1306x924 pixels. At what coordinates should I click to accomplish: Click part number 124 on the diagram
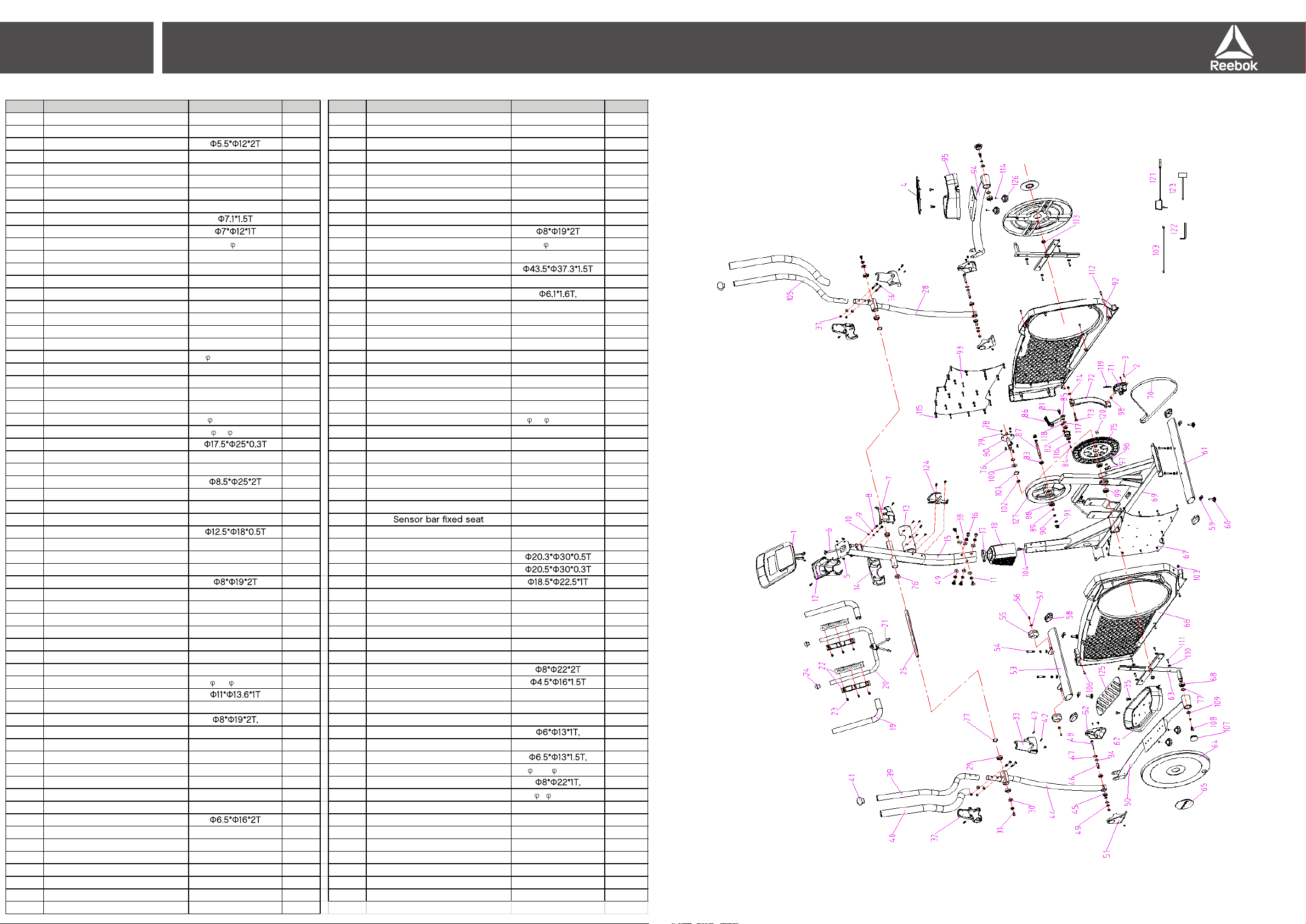(926, 466)
